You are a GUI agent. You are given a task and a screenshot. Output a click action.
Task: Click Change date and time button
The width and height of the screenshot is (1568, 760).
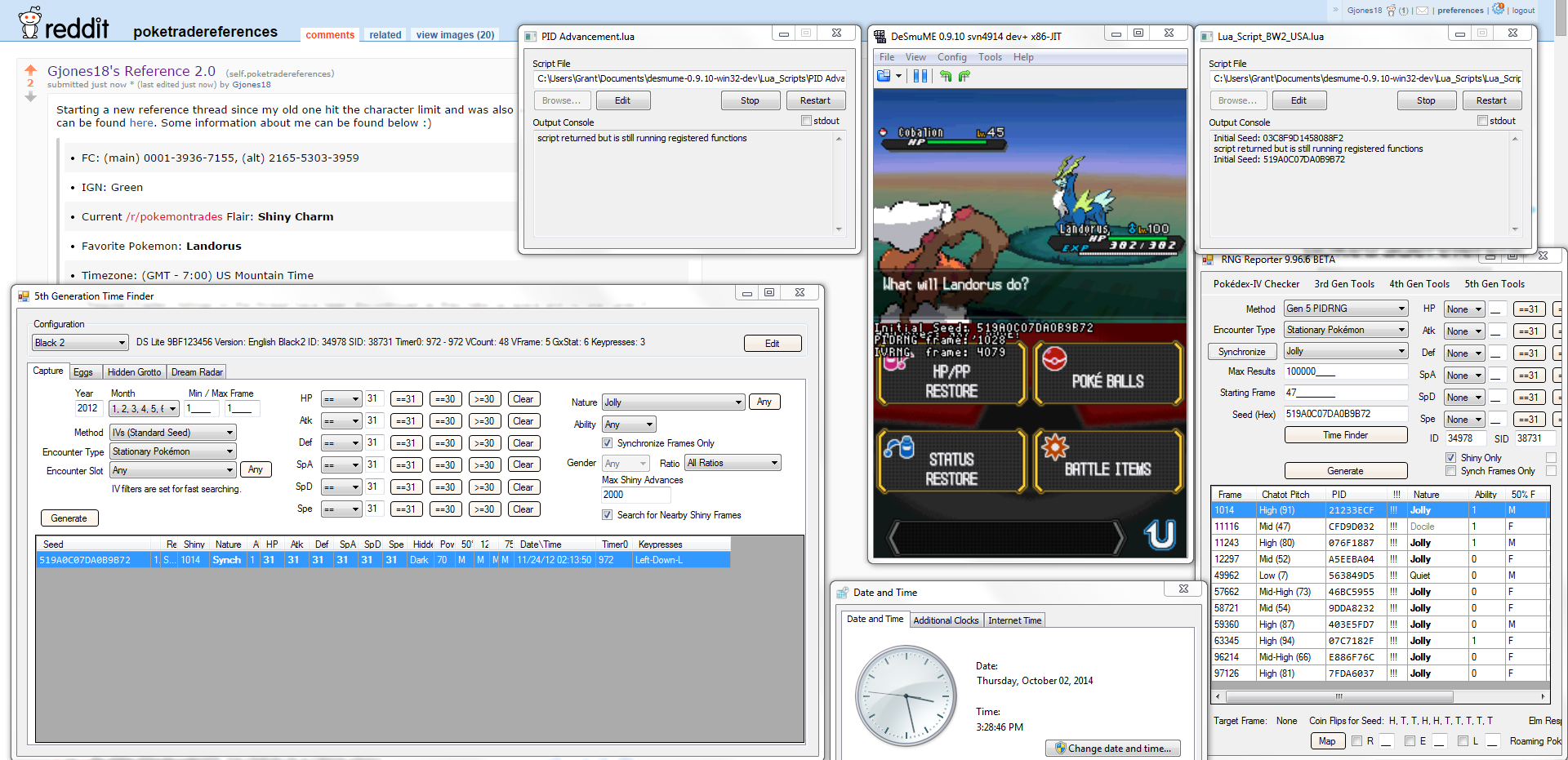coord(1113,749)
